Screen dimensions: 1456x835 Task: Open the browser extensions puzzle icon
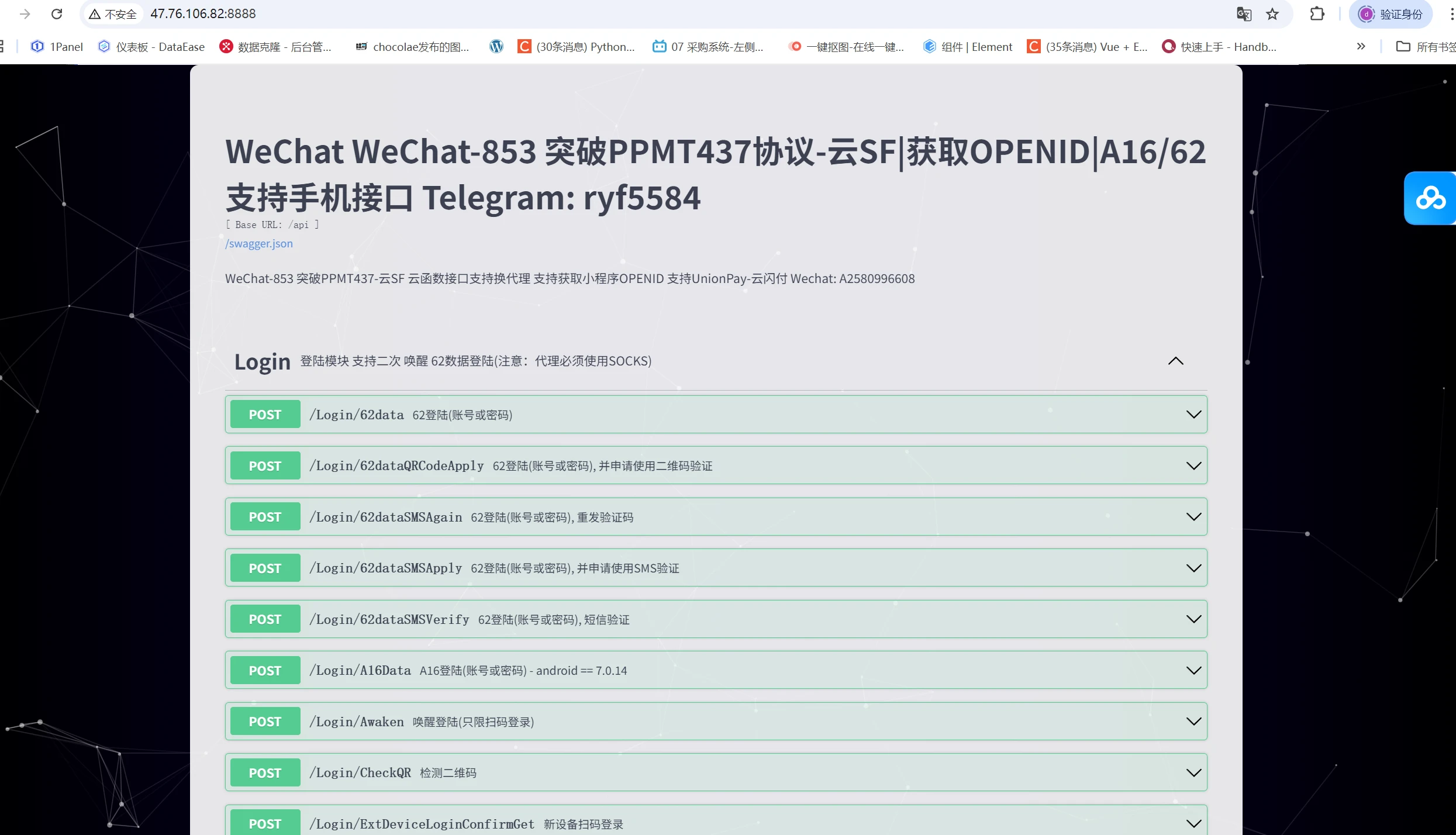click(x=1317, y=13)
